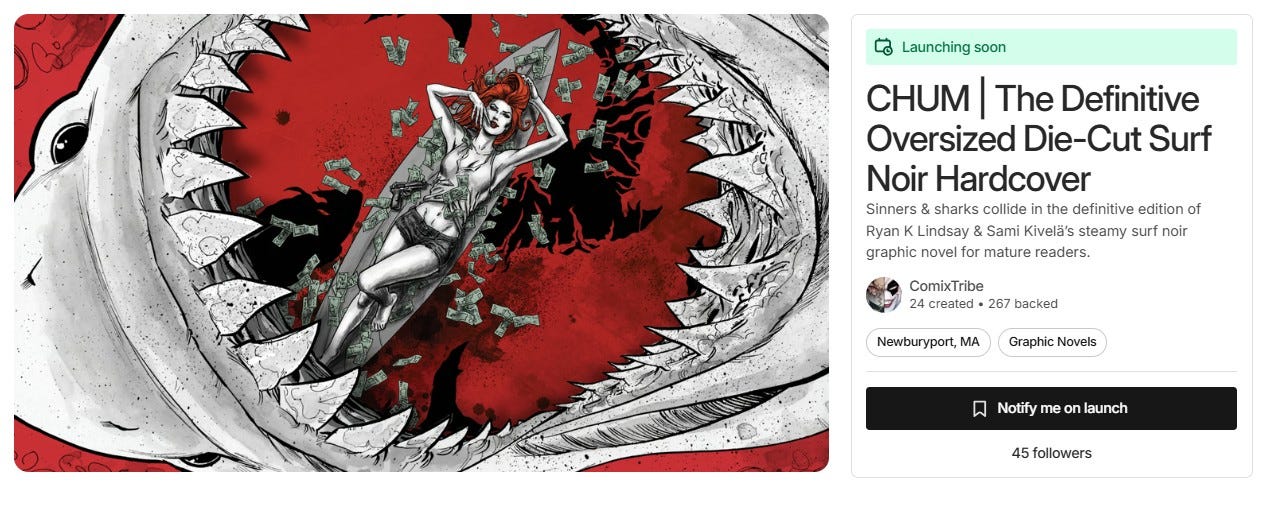The height and width of the screenshot is (510, 1270).
Task: Click the shark's black eye in the artwork
Action: click(x=68, y=144)
